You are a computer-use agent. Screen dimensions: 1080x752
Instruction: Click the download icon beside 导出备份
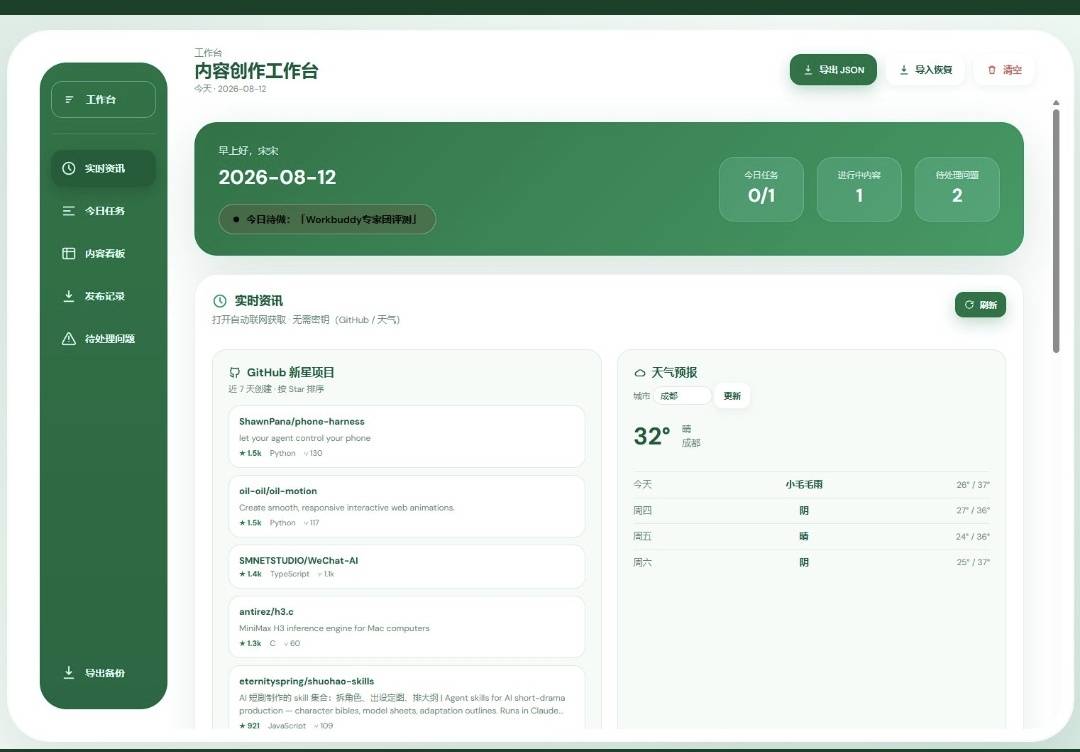tap(69, 672)
